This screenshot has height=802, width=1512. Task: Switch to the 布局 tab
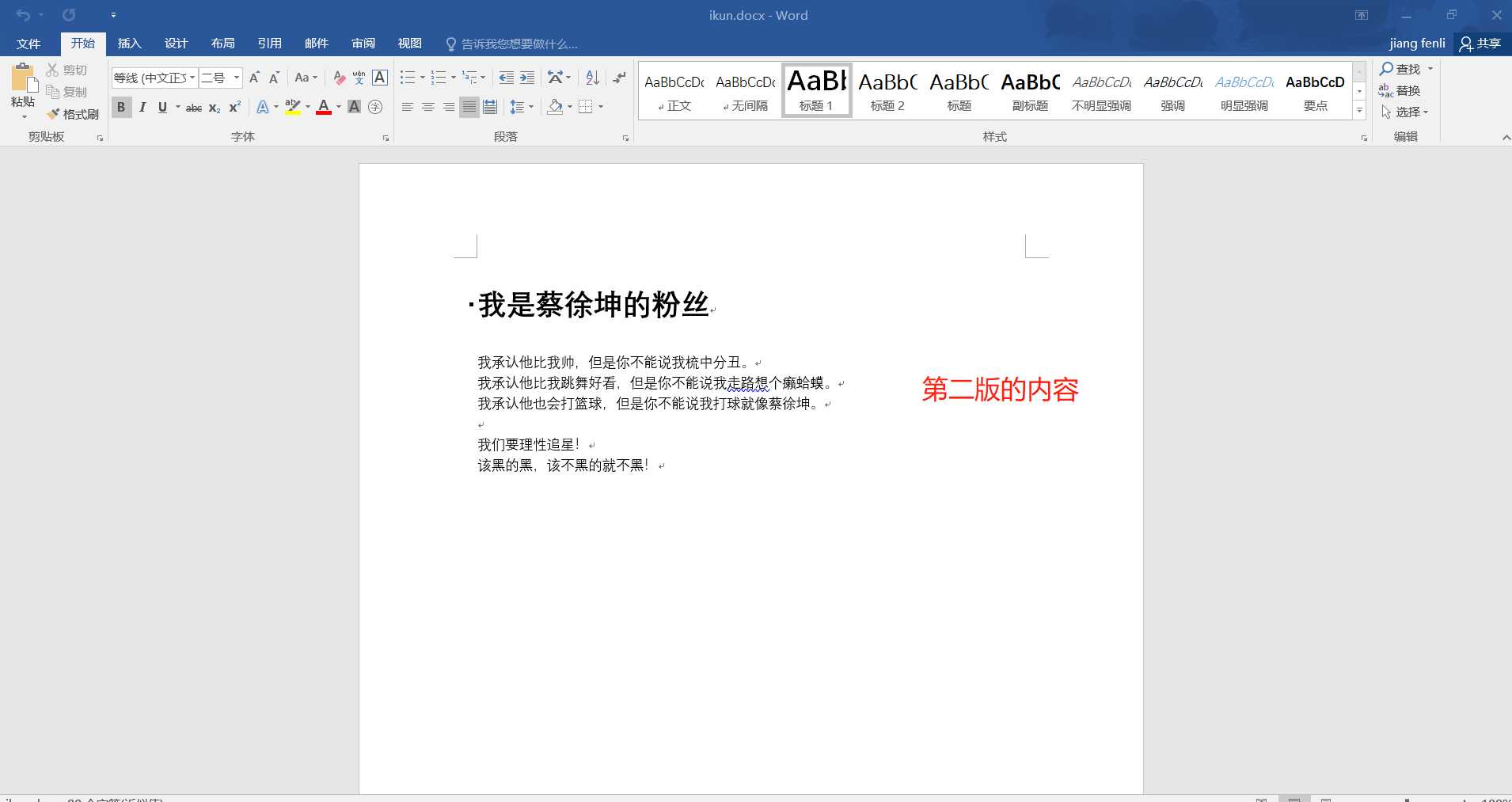click(222, 44)
